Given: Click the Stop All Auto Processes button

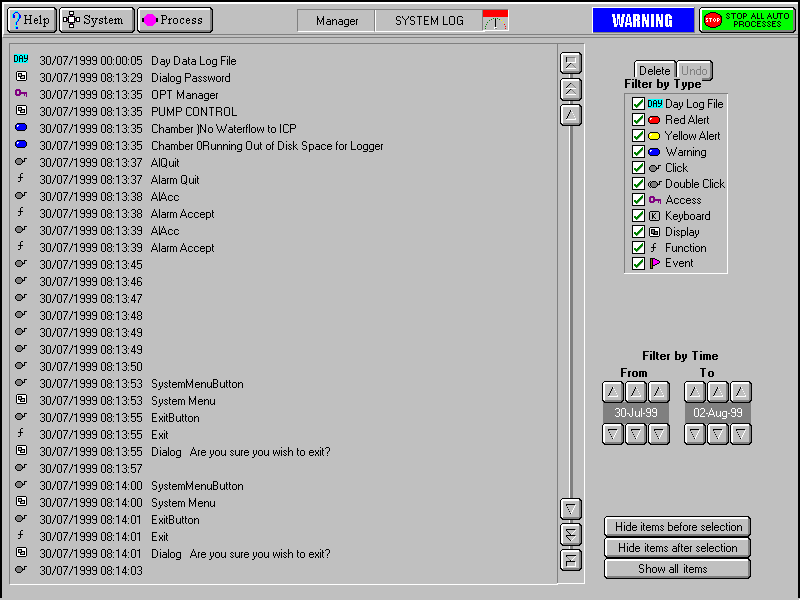Looking at the screenshot, I should pos(747,20).
